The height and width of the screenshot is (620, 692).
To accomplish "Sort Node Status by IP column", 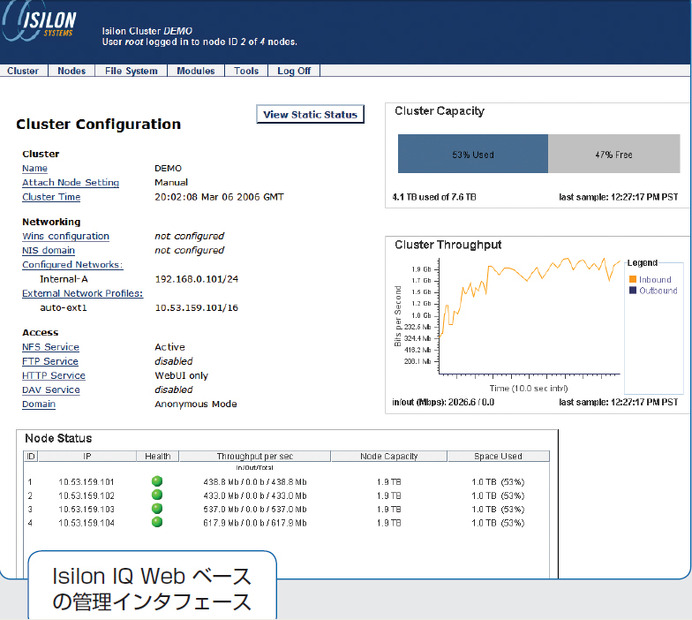I will (87, 456).
